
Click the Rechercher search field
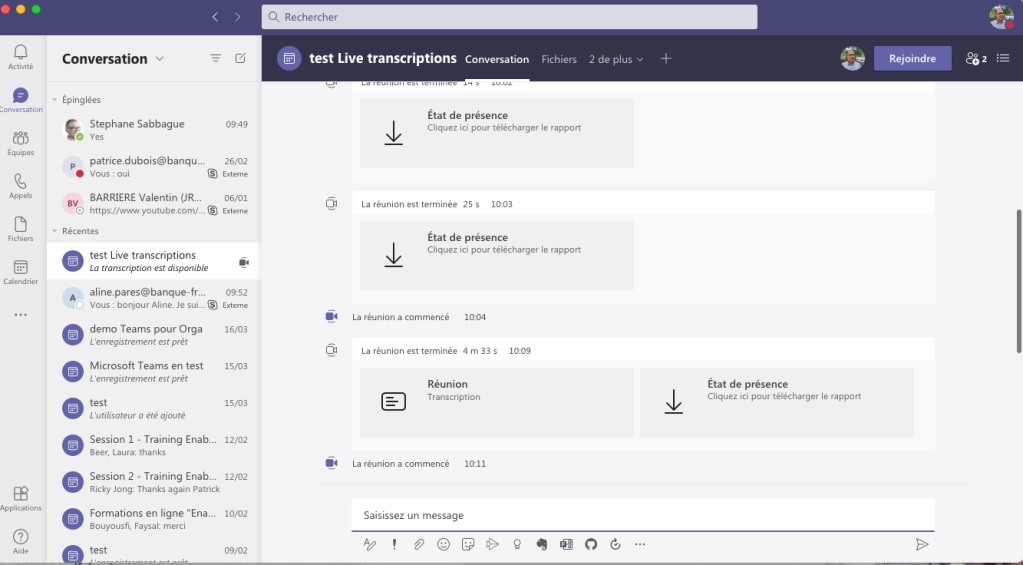(x=510, y=17)
